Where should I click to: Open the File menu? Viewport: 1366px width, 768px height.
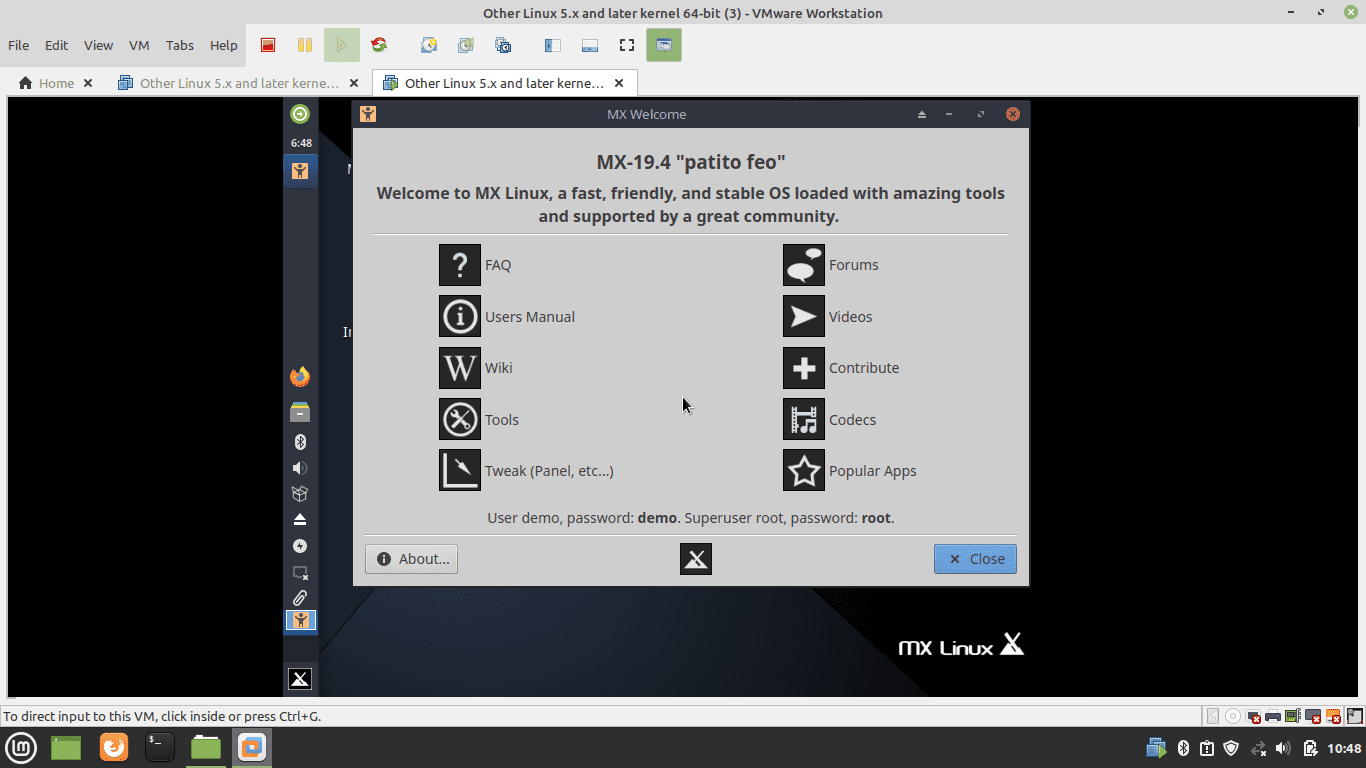click(x=18, y=45)
